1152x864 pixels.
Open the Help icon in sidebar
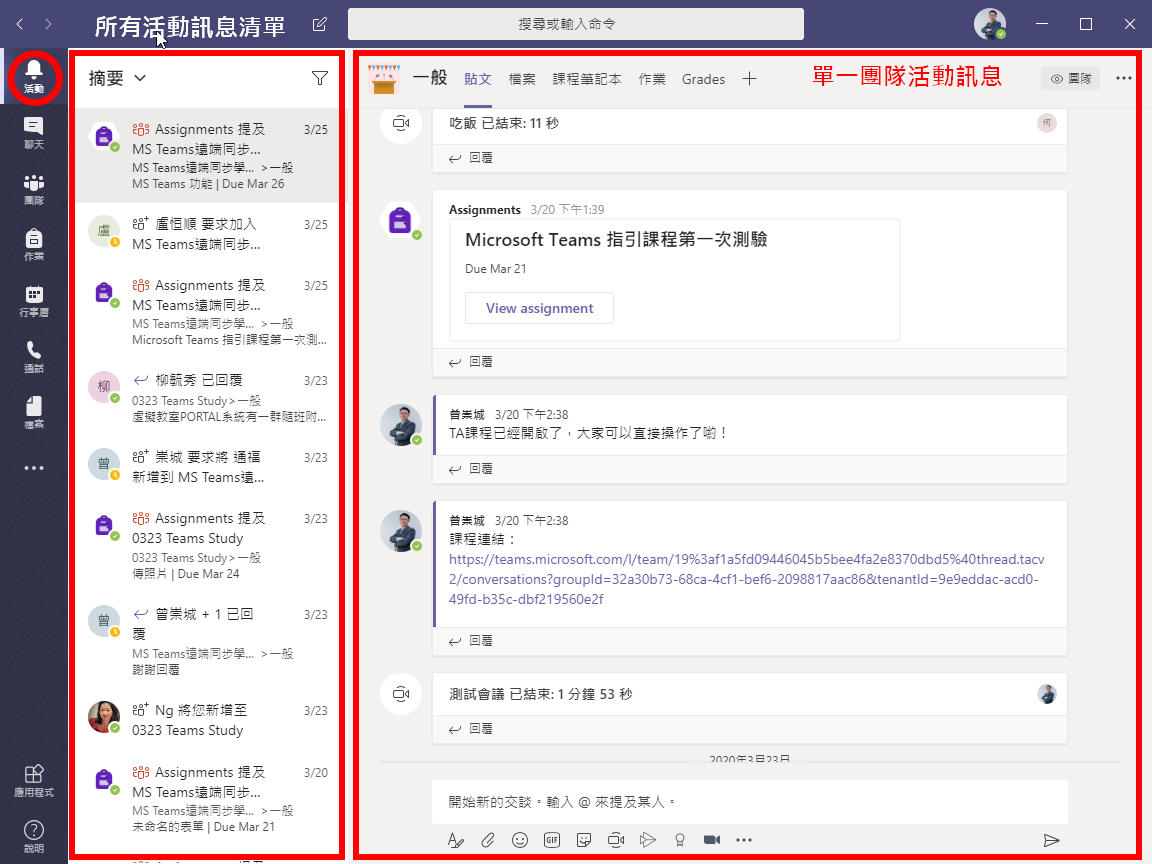tap(34, 837)
